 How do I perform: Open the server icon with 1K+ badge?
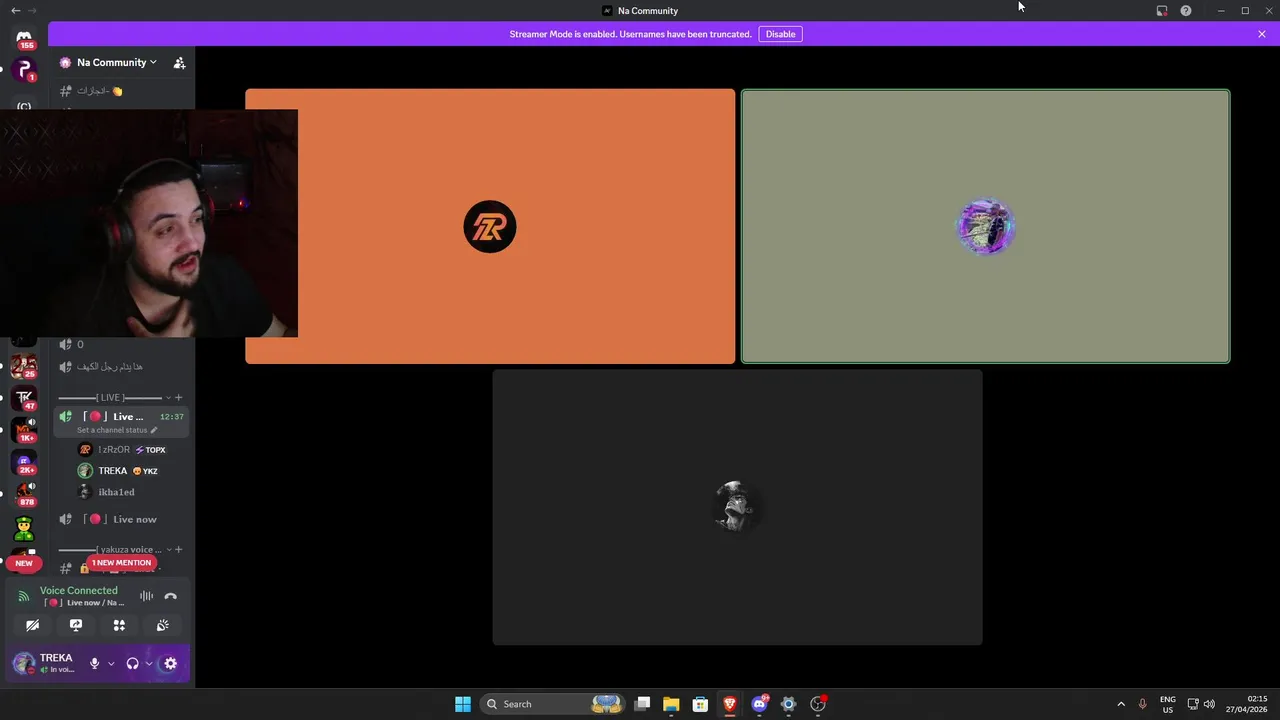24,430
